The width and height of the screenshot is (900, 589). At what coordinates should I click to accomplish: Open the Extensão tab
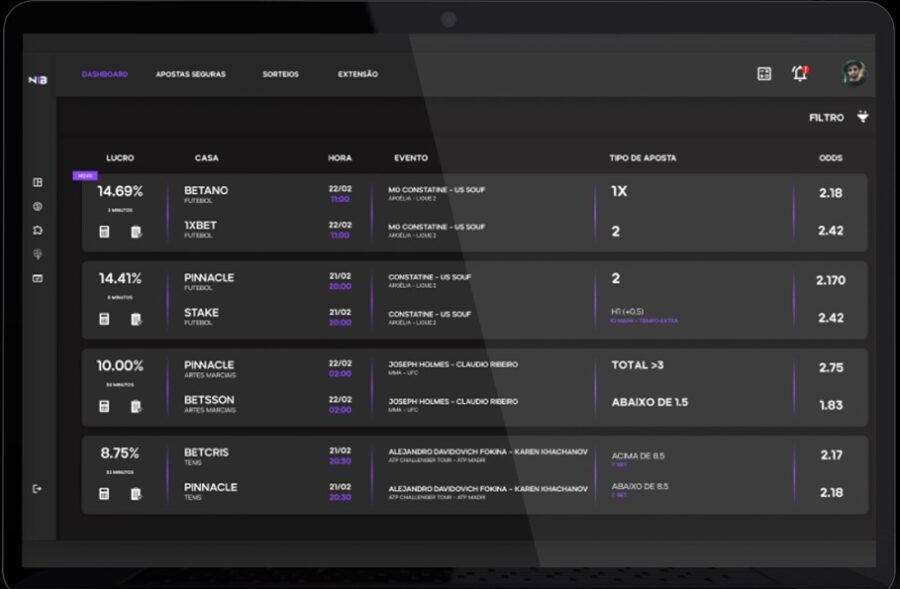(358, 74)
